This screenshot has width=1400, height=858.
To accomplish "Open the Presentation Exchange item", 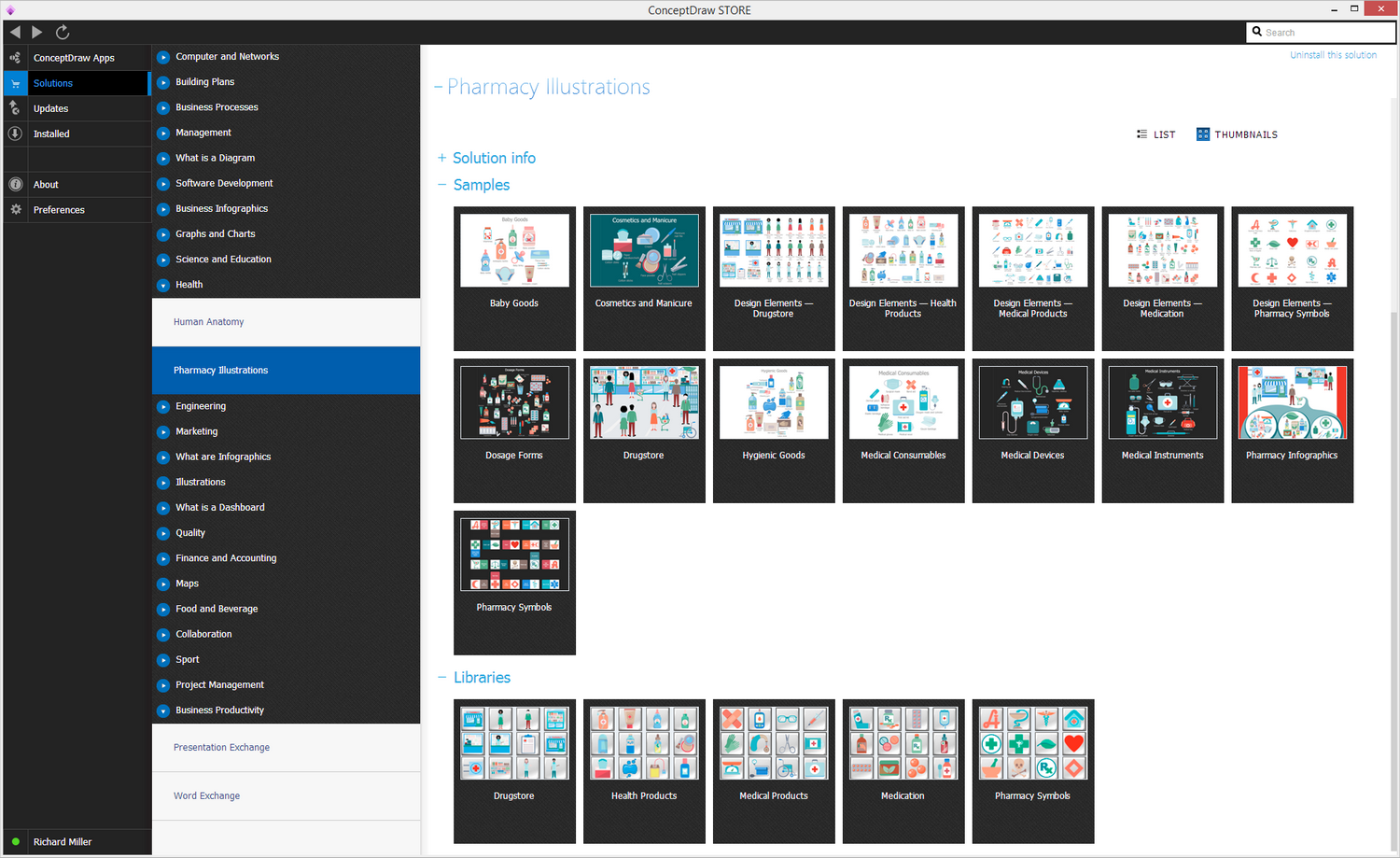I will (286, 748).
